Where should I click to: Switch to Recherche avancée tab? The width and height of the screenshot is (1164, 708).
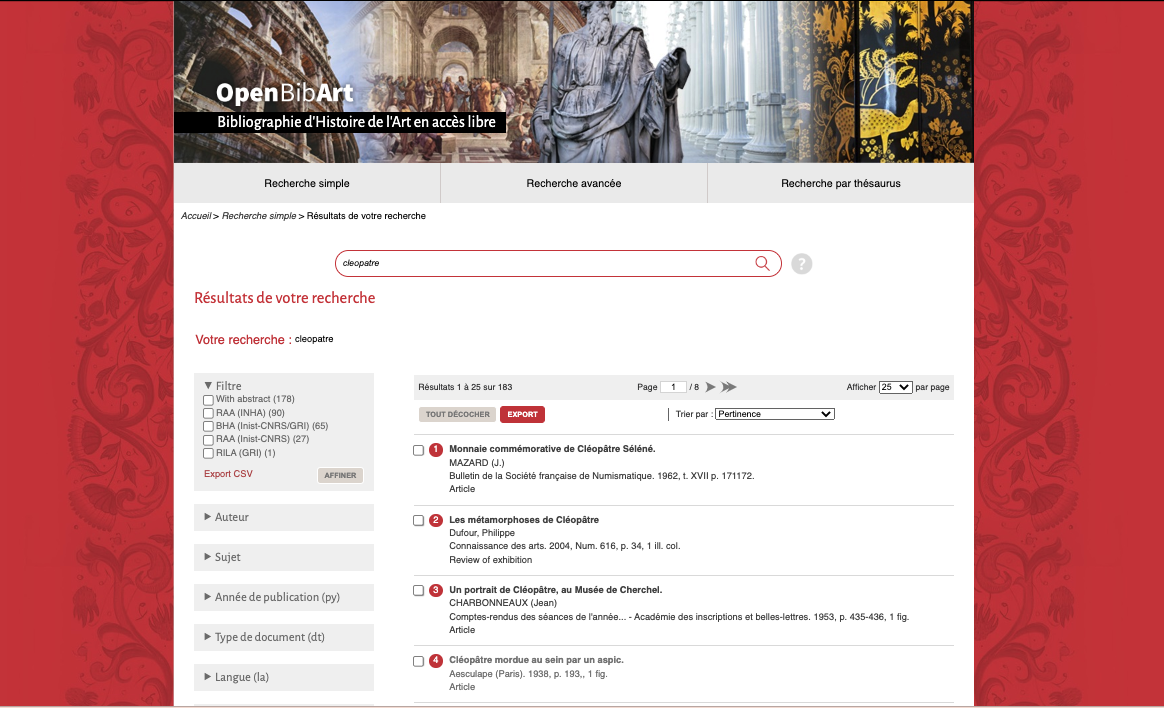[x=573, y=183]
